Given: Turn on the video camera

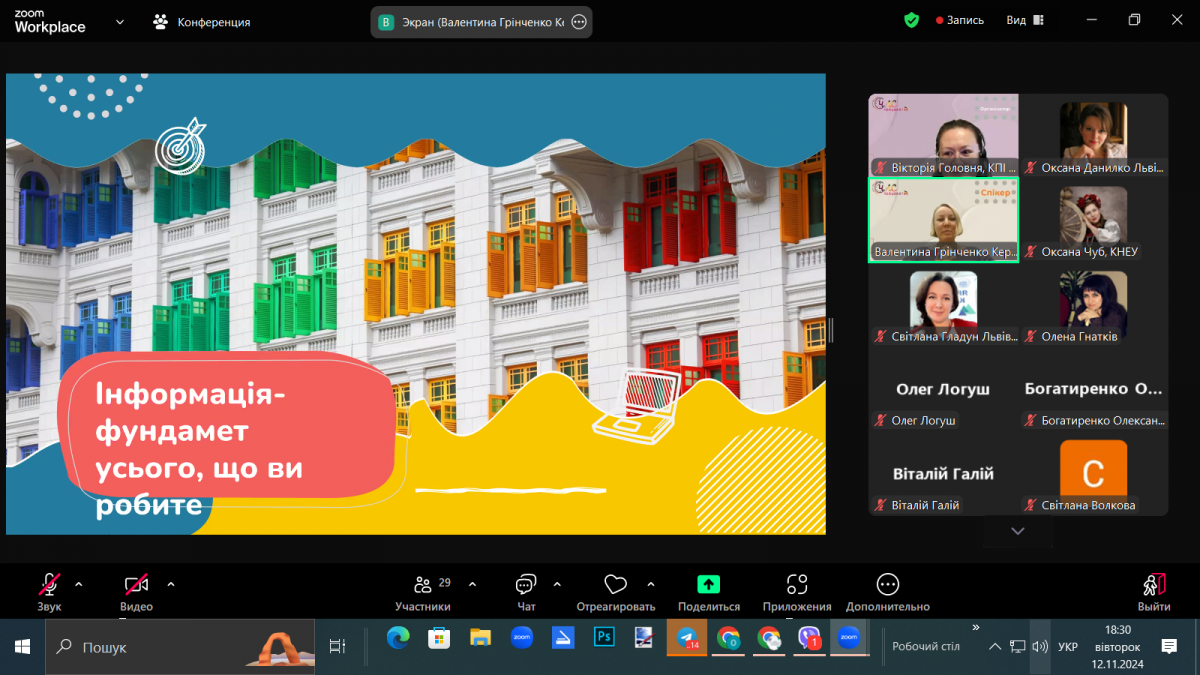Looking at the screenshot, I should click(136, 585).
